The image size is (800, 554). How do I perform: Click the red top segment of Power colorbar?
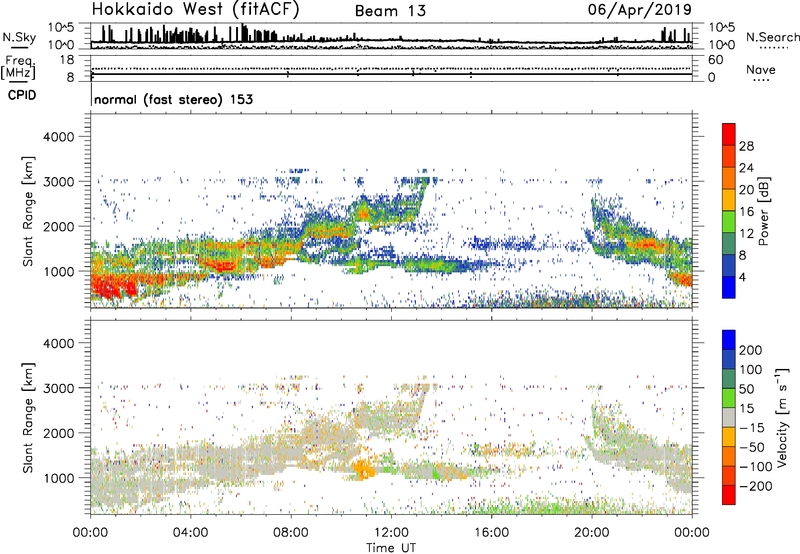(x=729, y=135)
